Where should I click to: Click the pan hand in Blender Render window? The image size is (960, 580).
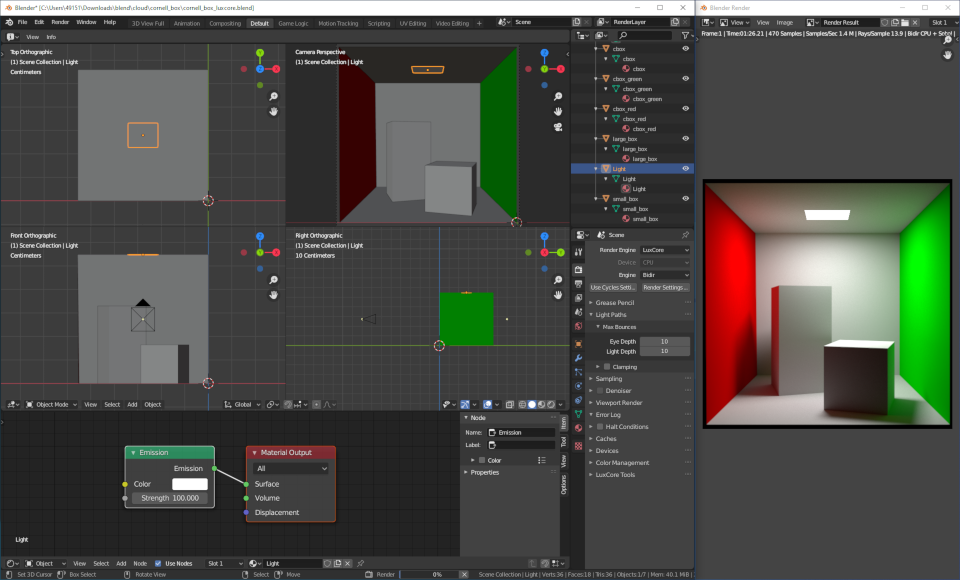click(x=947, y=55)
